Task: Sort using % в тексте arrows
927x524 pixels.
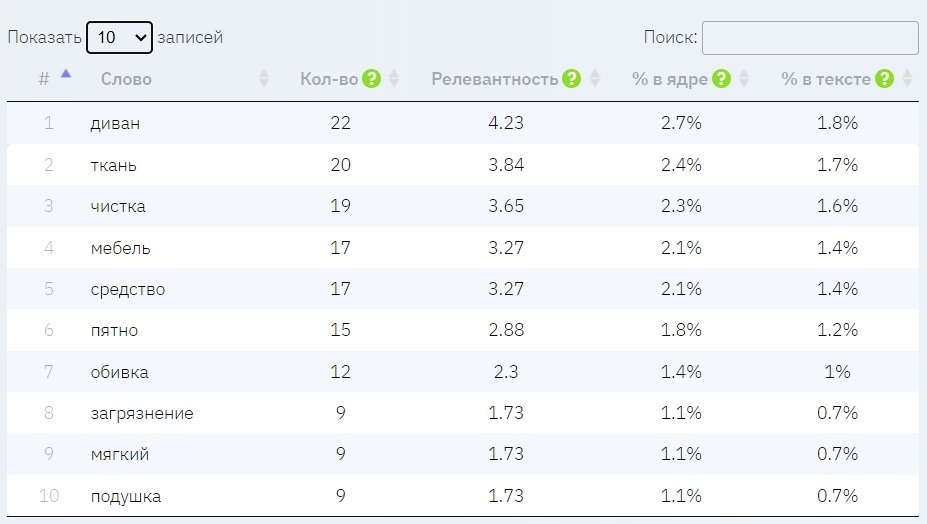Action: (907, 79)
